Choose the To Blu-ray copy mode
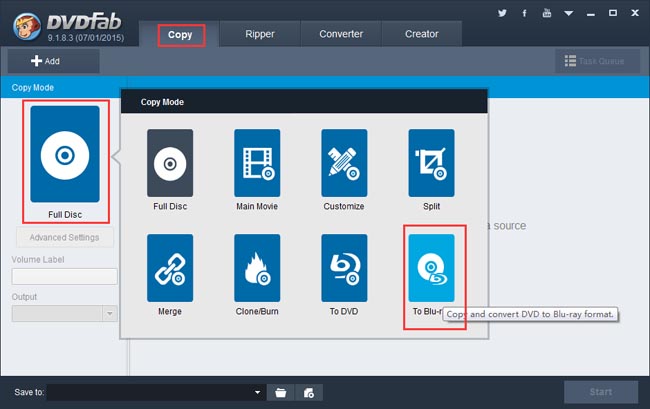 coord(431,268)
